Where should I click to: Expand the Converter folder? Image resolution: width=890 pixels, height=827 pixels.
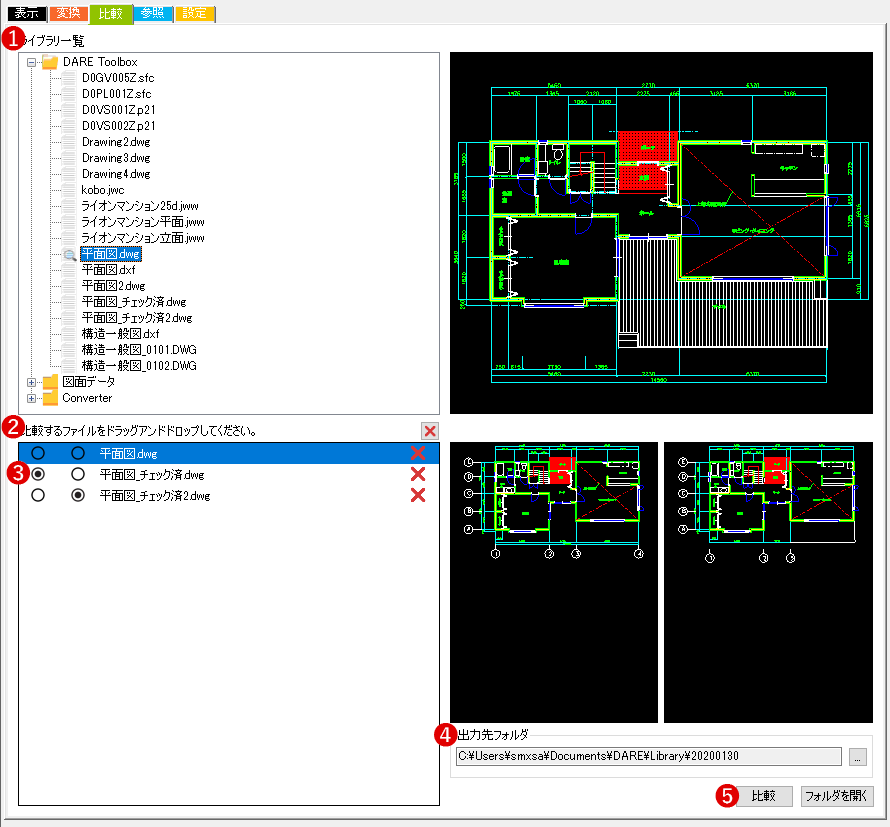click(32, 398)
